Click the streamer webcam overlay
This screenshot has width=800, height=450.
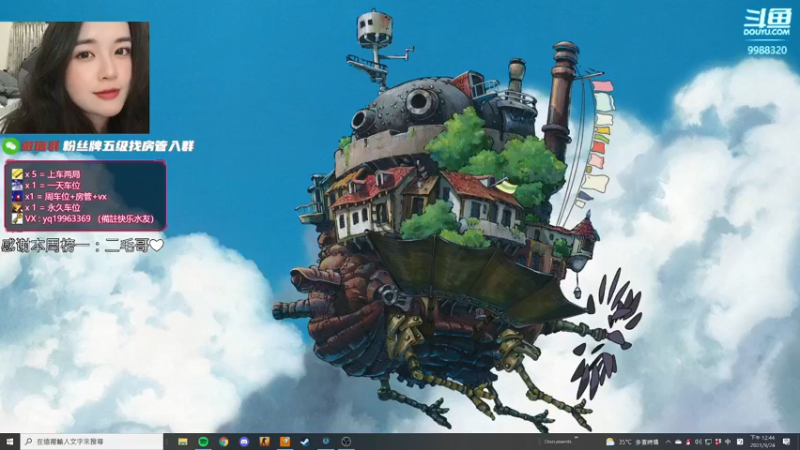point(74,78)
